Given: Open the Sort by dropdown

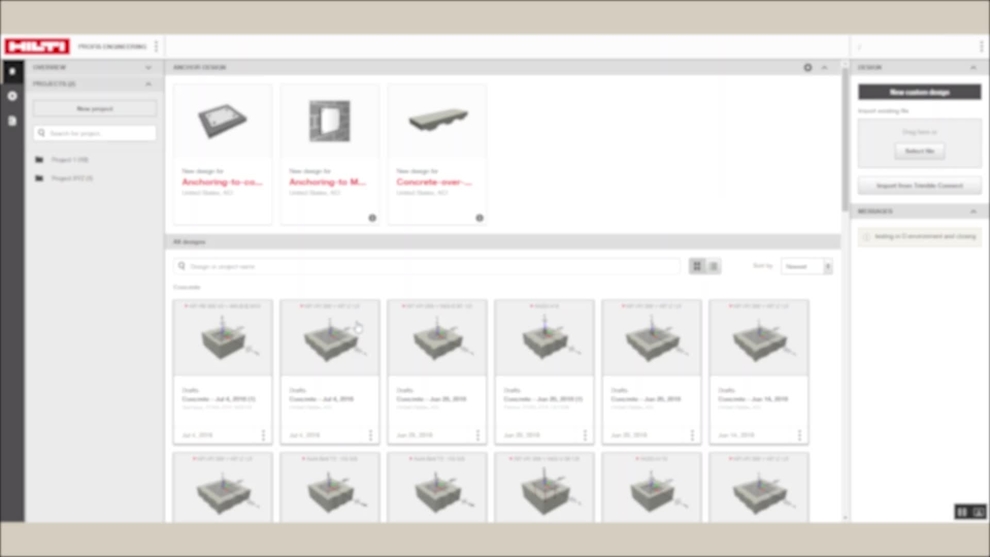Looking at the screenshot, I should pos(806,267).
